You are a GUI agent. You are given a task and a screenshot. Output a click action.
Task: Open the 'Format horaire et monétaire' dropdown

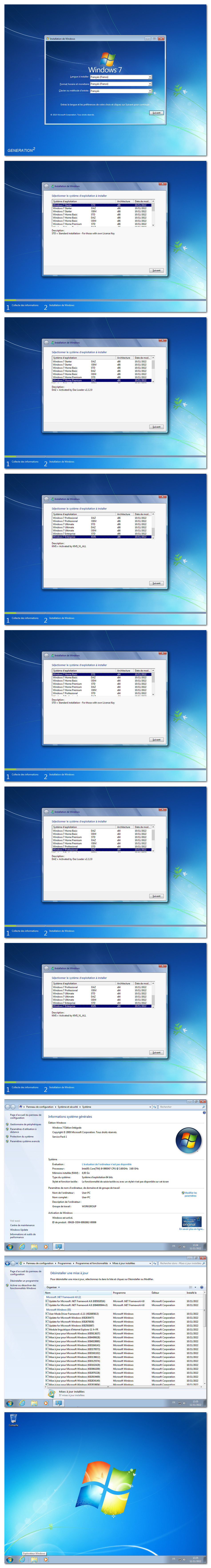[121, 84]
